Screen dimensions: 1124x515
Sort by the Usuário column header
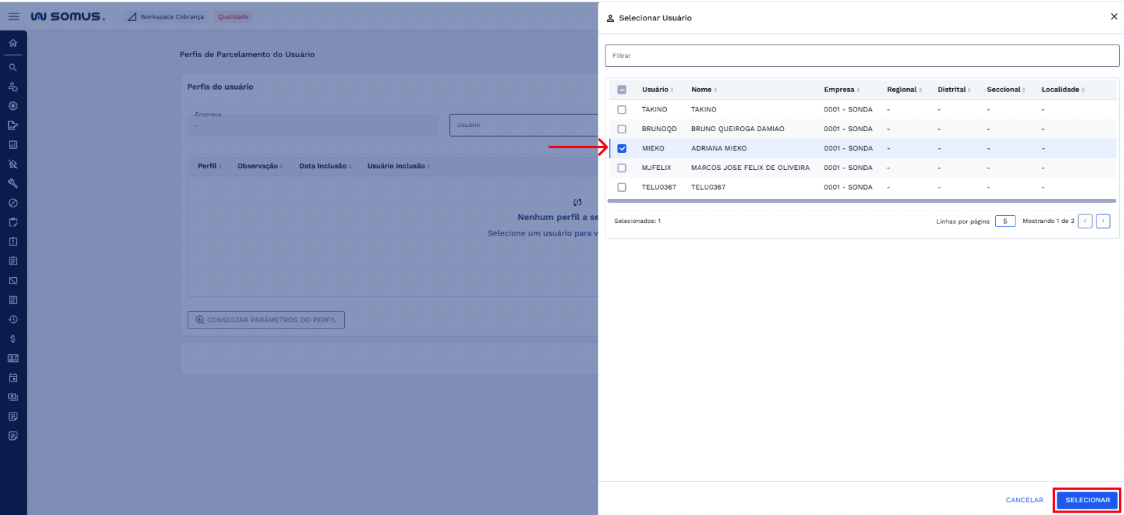(657, 90)
